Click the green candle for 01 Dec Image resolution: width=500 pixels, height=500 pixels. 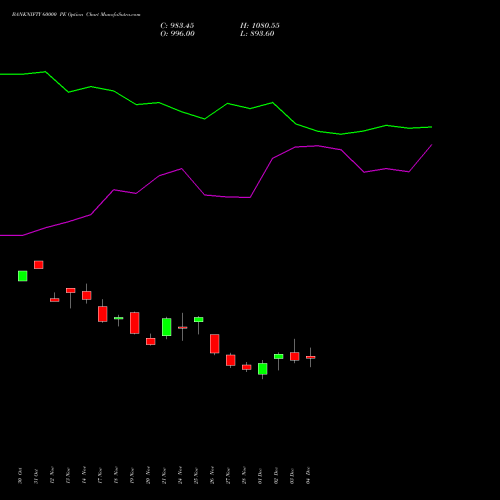coord(263,369)
